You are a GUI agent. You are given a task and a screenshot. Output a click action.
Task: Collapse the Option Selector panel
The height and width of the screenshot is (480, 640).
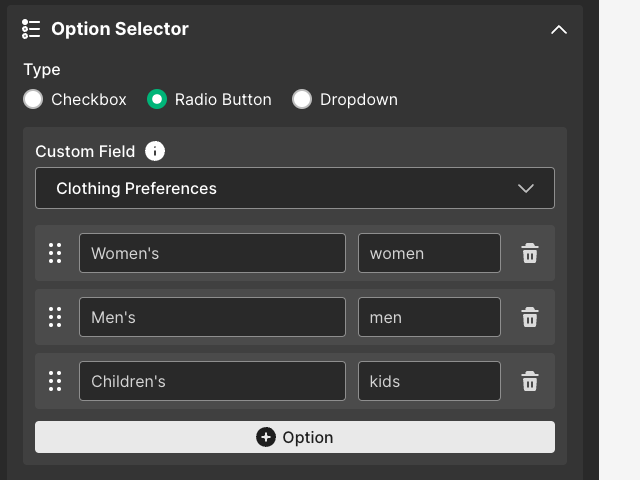tap(559, 29)
